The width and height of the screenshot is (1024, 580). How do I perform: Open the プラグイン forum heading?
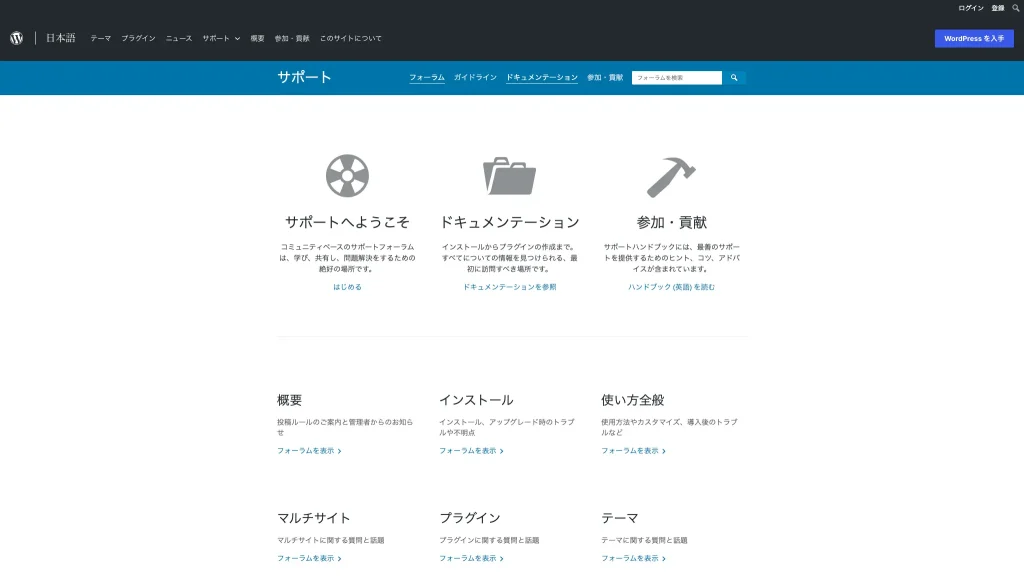[470, 518]
